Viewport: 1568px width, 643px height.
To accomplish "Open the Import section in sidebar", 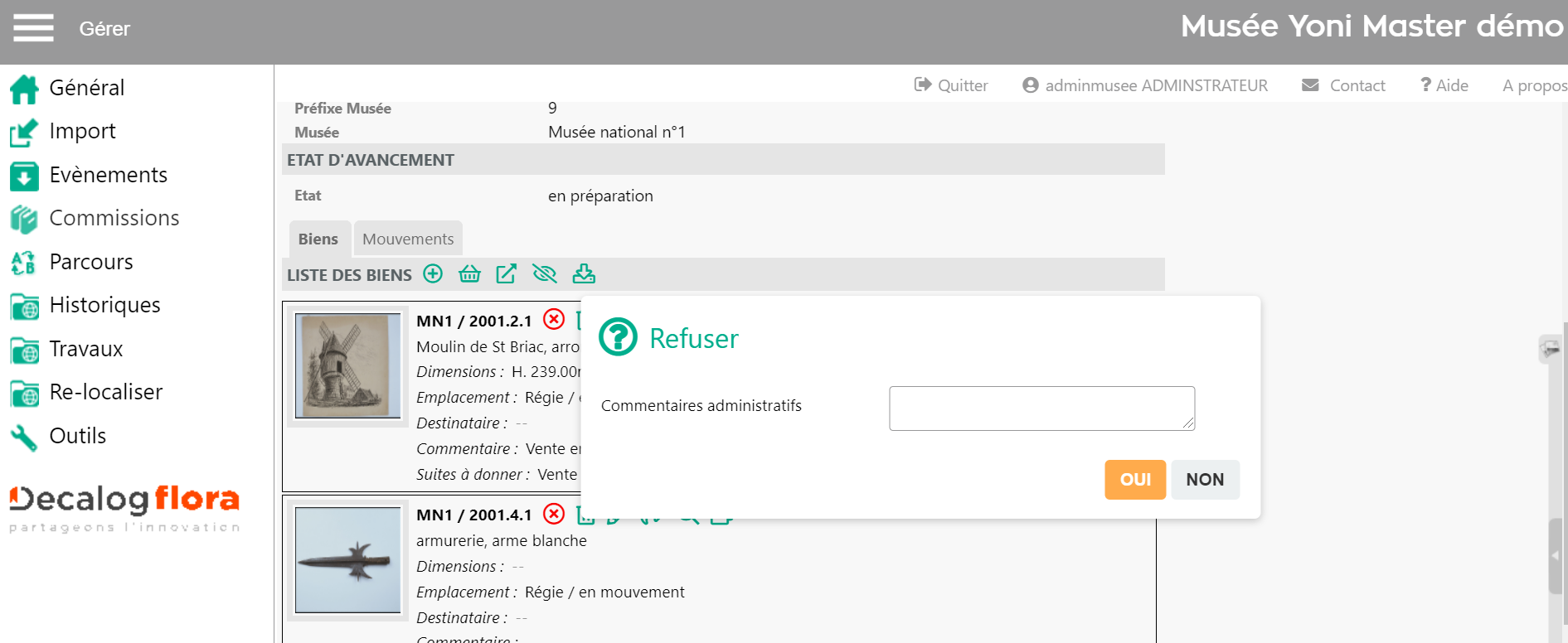I will pos(82,131).
